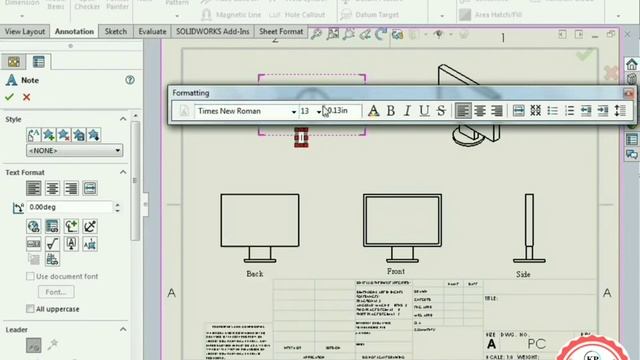Toggle Italic in Formatting toolbar
This screenshot has height=360, width=640.
pos(407,111)
